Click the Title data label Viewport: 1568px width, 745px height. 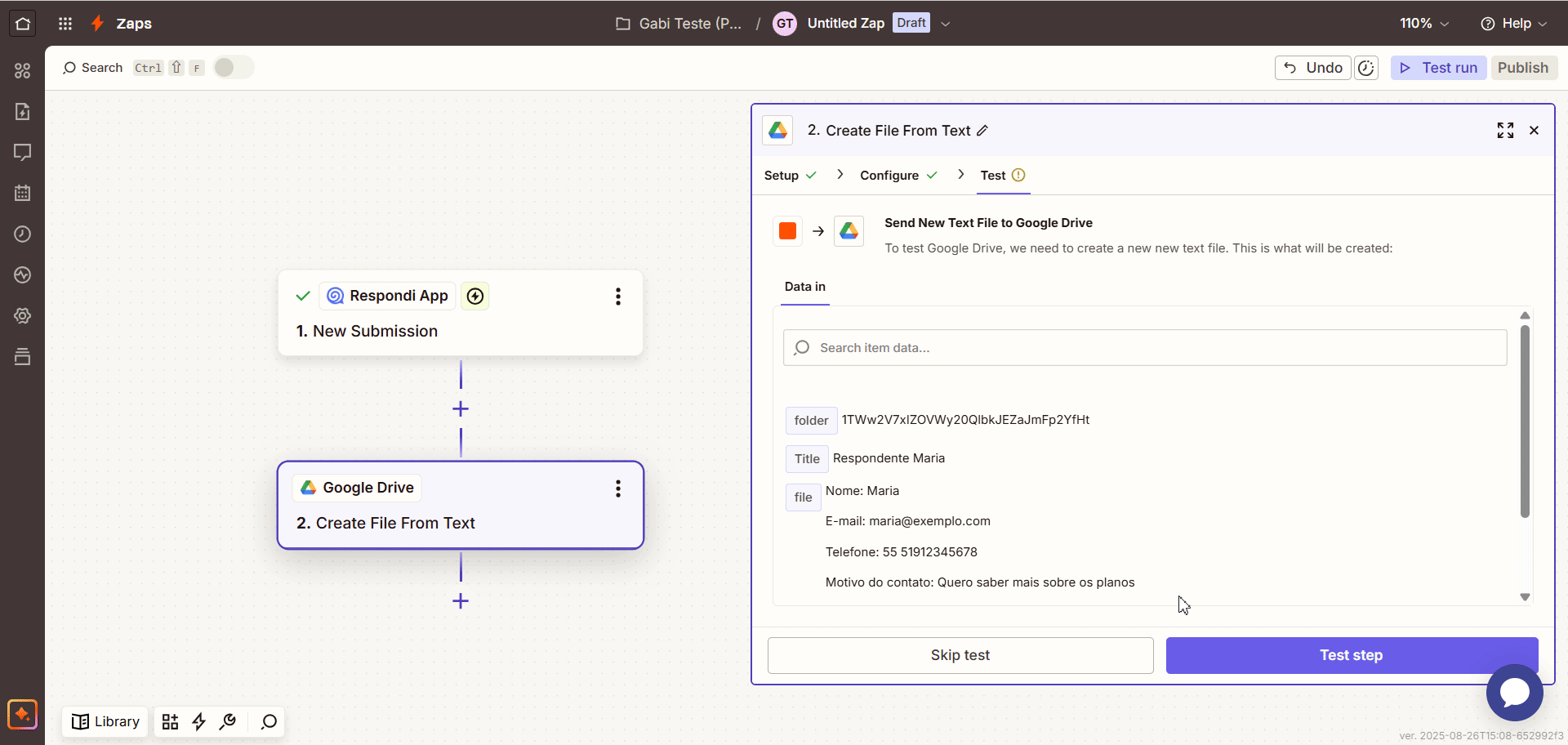tap(807, 459)
